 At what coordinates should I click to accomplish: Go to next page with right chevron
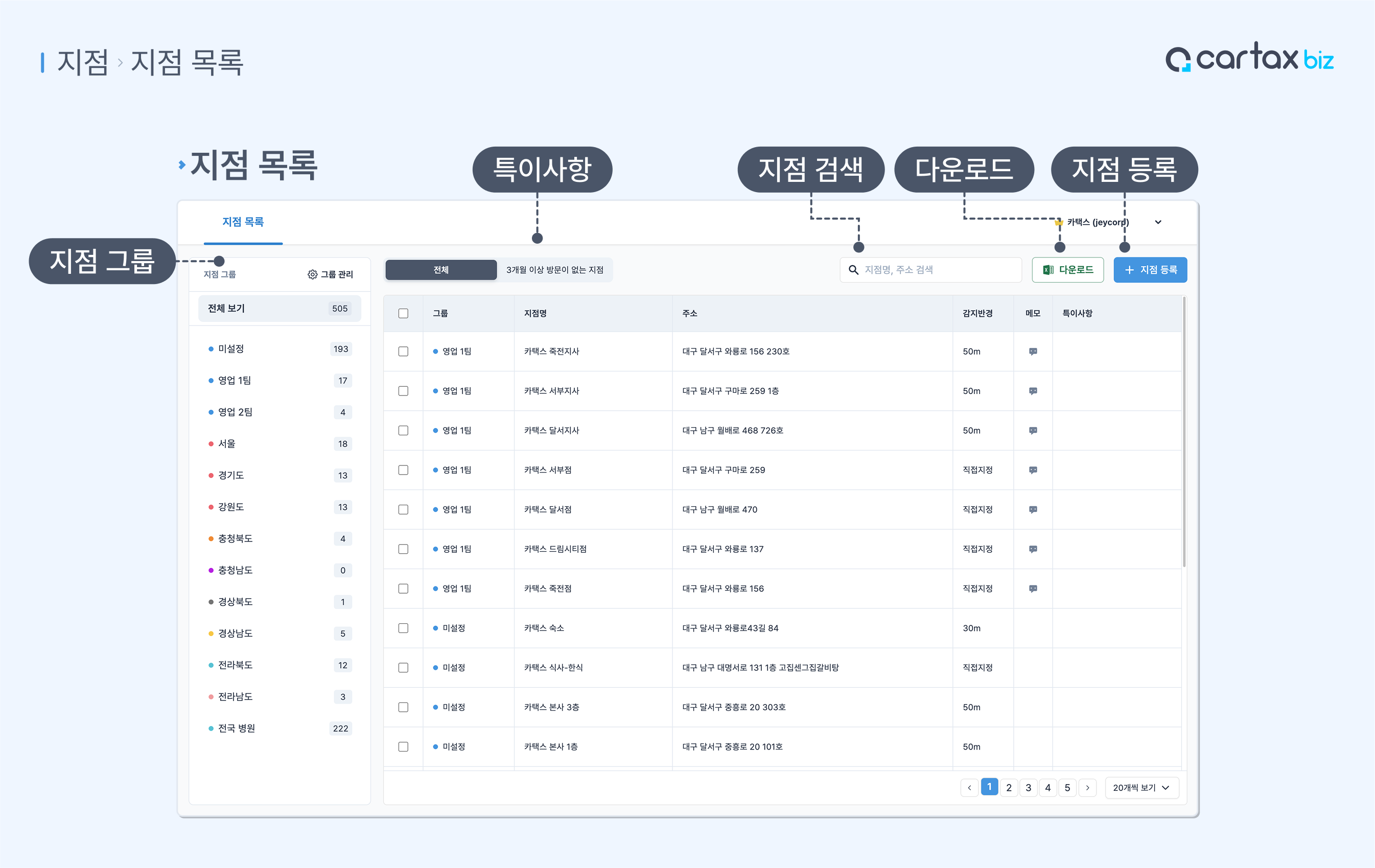1087,788
